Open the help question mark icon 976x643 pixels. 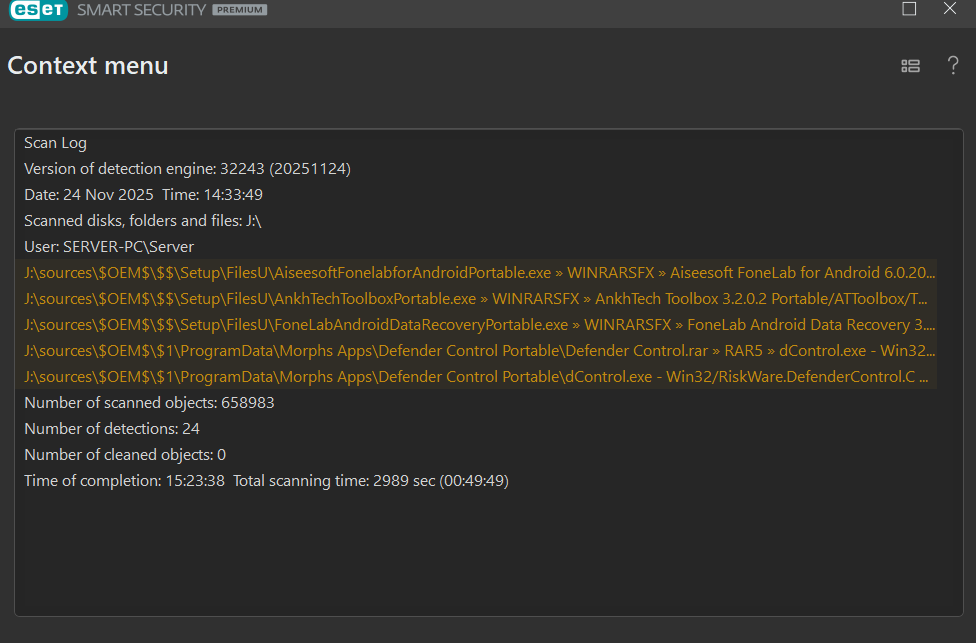(x=953, y=66)
